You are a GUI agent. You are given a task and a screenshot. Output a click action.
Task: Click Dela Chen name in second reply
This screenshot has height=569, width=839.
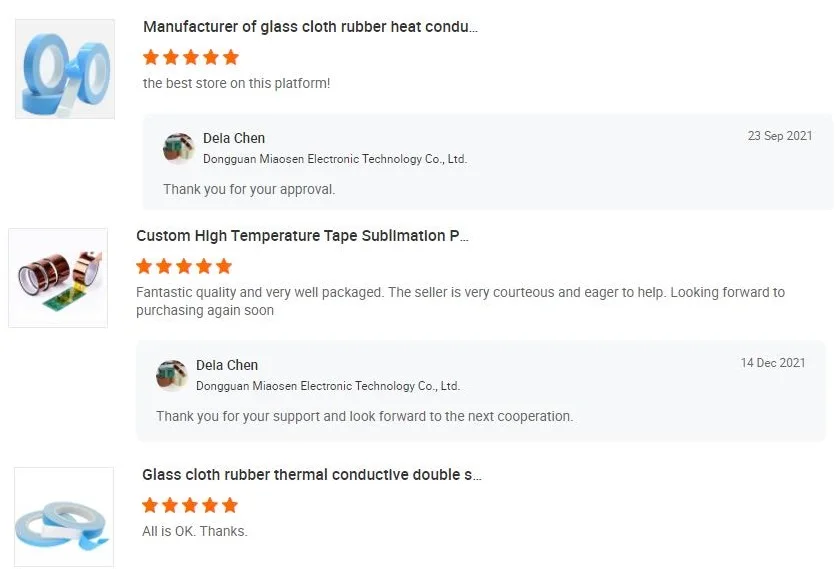(227, 365)
